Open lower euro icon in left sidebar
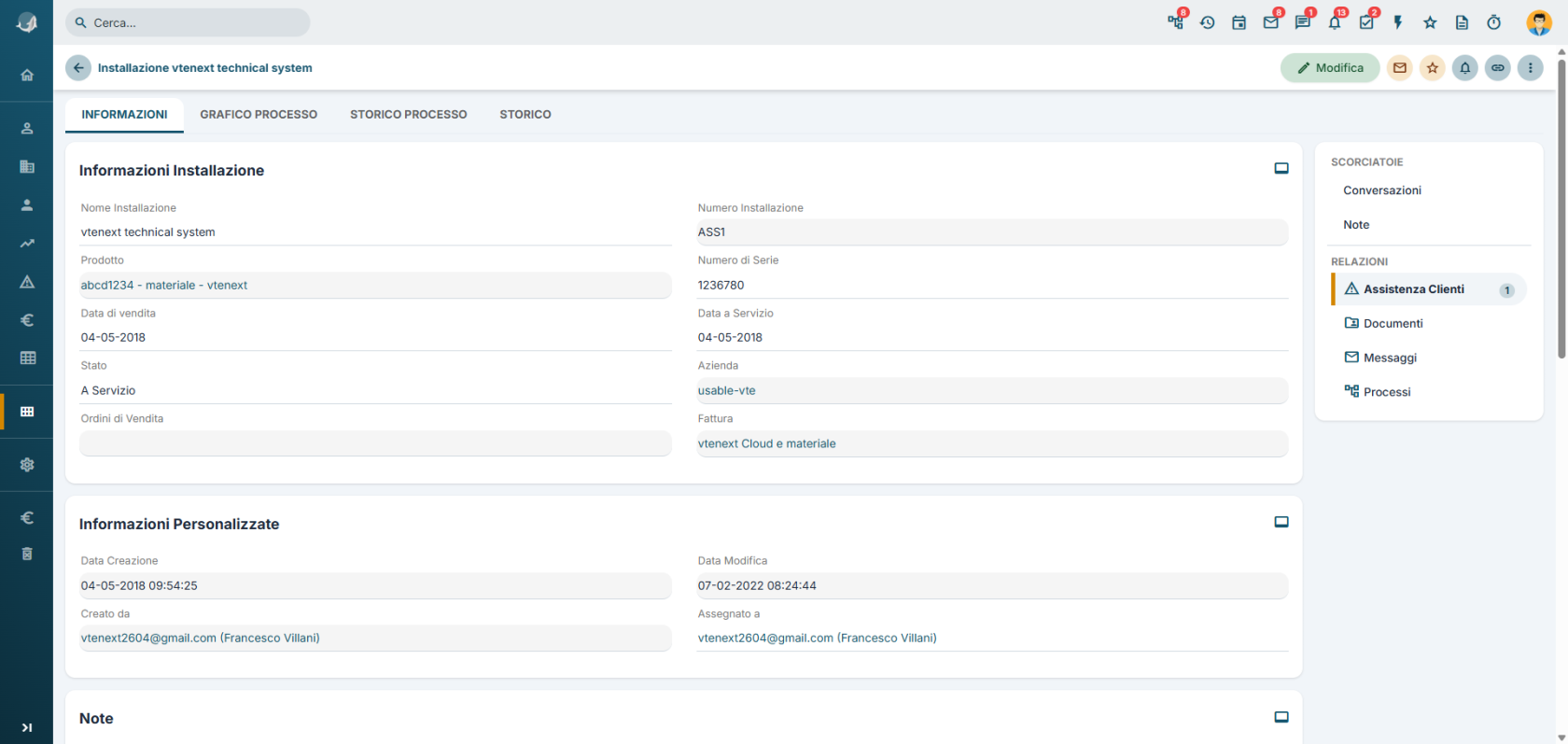Viewport: 1568px width, 744px height. 27,517
